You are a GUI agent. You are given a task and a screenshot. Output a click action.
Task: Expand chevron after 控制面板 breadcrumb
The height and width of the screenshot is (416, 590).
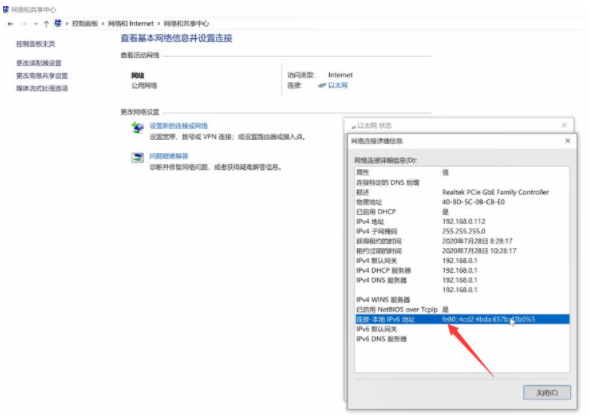[x=103, y=24]
